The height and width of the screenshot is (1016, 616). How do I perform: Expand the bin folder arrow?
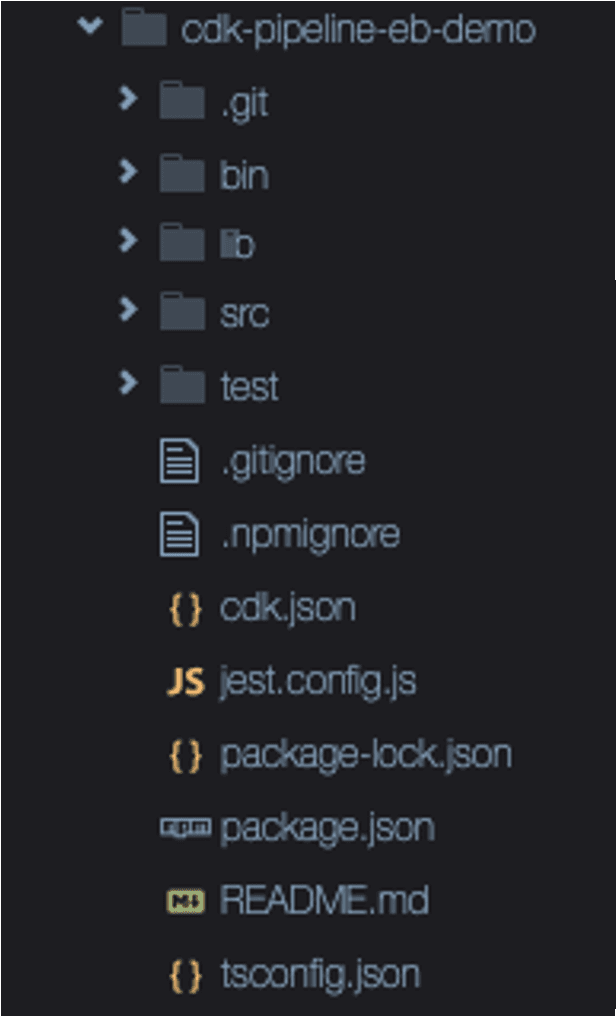(x=128, y=171)
